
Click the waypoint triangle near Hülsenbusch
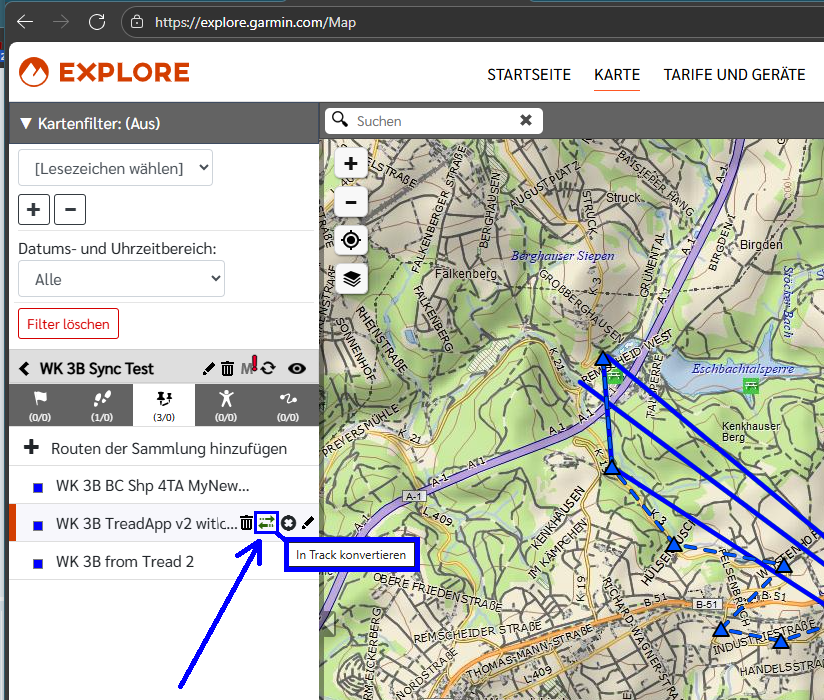tap(674, 544)
